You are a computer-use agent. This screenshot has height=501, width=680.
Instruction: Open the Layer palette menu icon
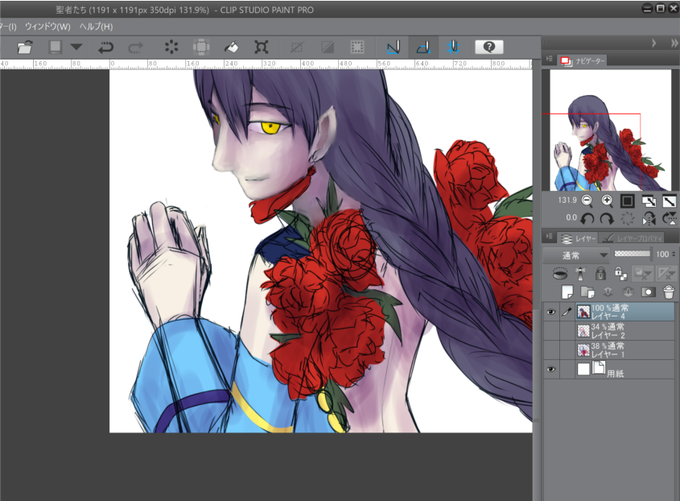[549, 236]
